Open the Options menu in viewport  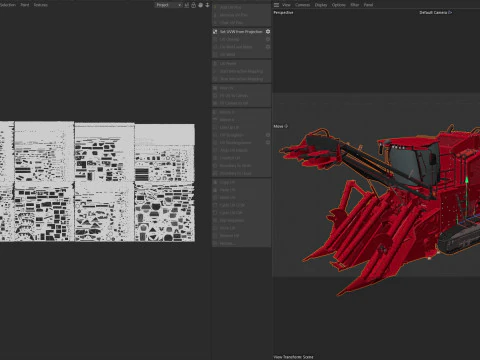tap(339, 5)
